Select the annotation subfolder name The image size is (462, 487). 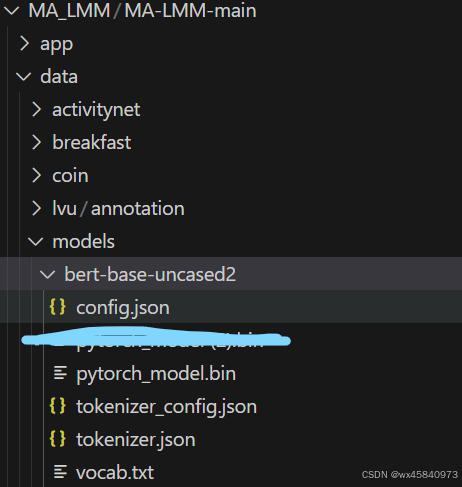pos(138,209)
